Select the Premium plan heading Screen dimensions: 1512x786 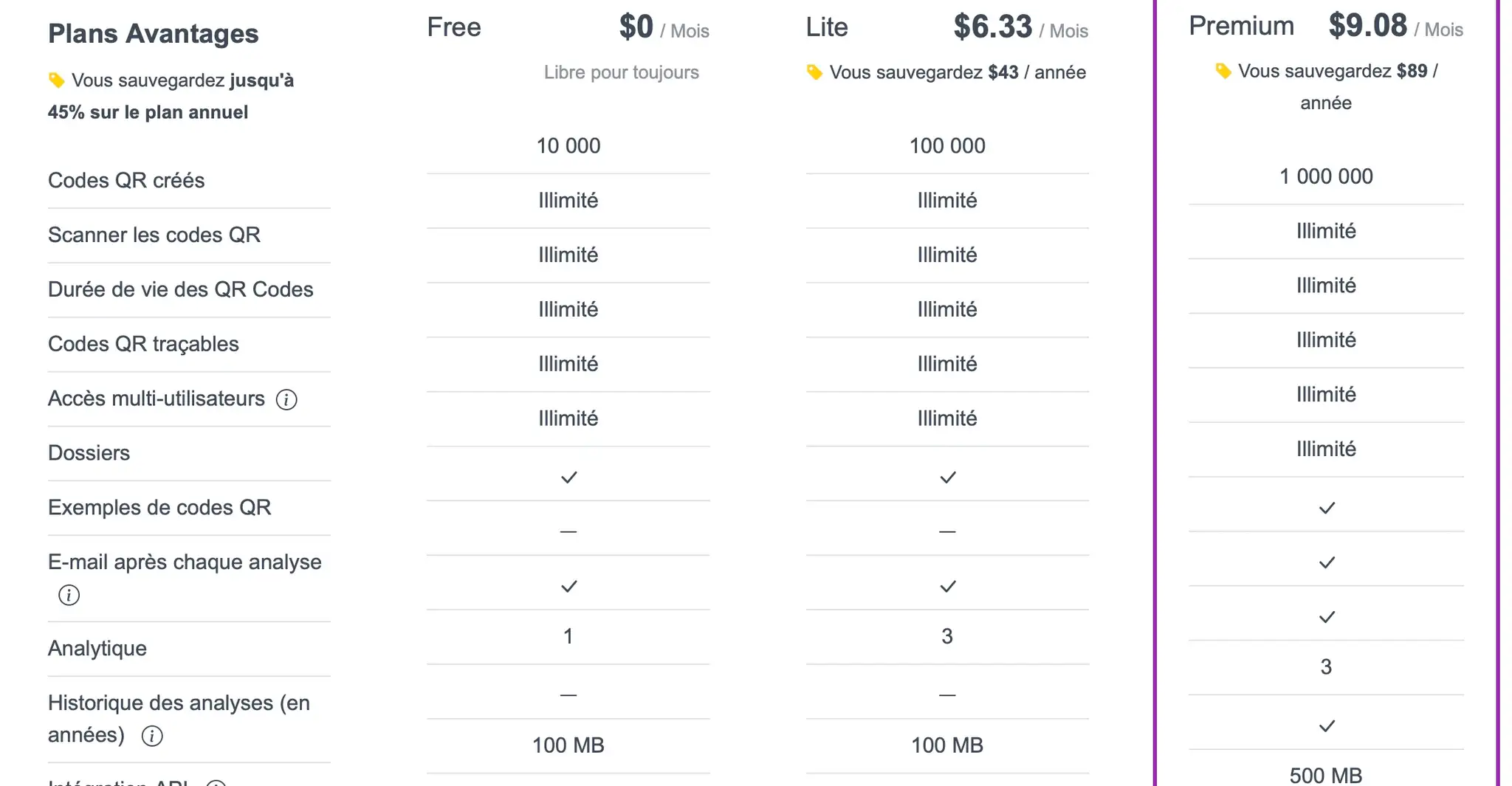coord(1241,26)
